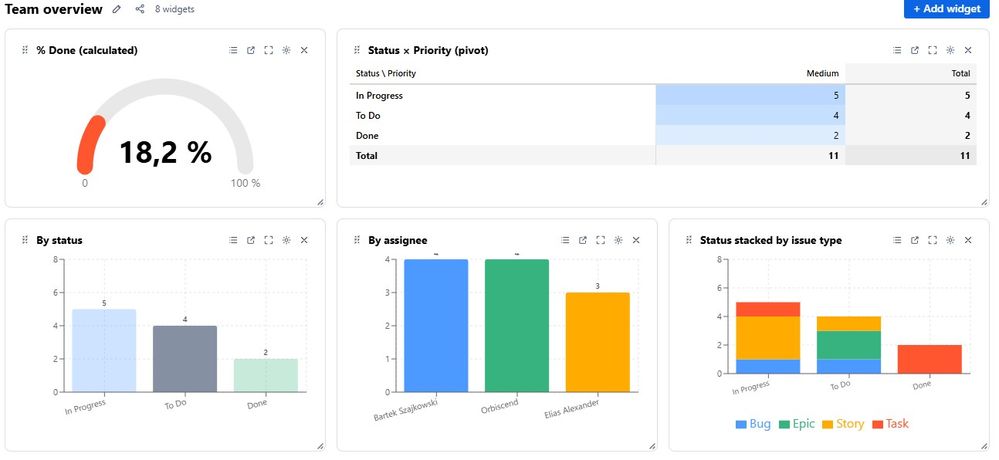Screen dimensions: 999x460
Task: Expand the By assignee widget to fullscreen
Action: point(600,240)
